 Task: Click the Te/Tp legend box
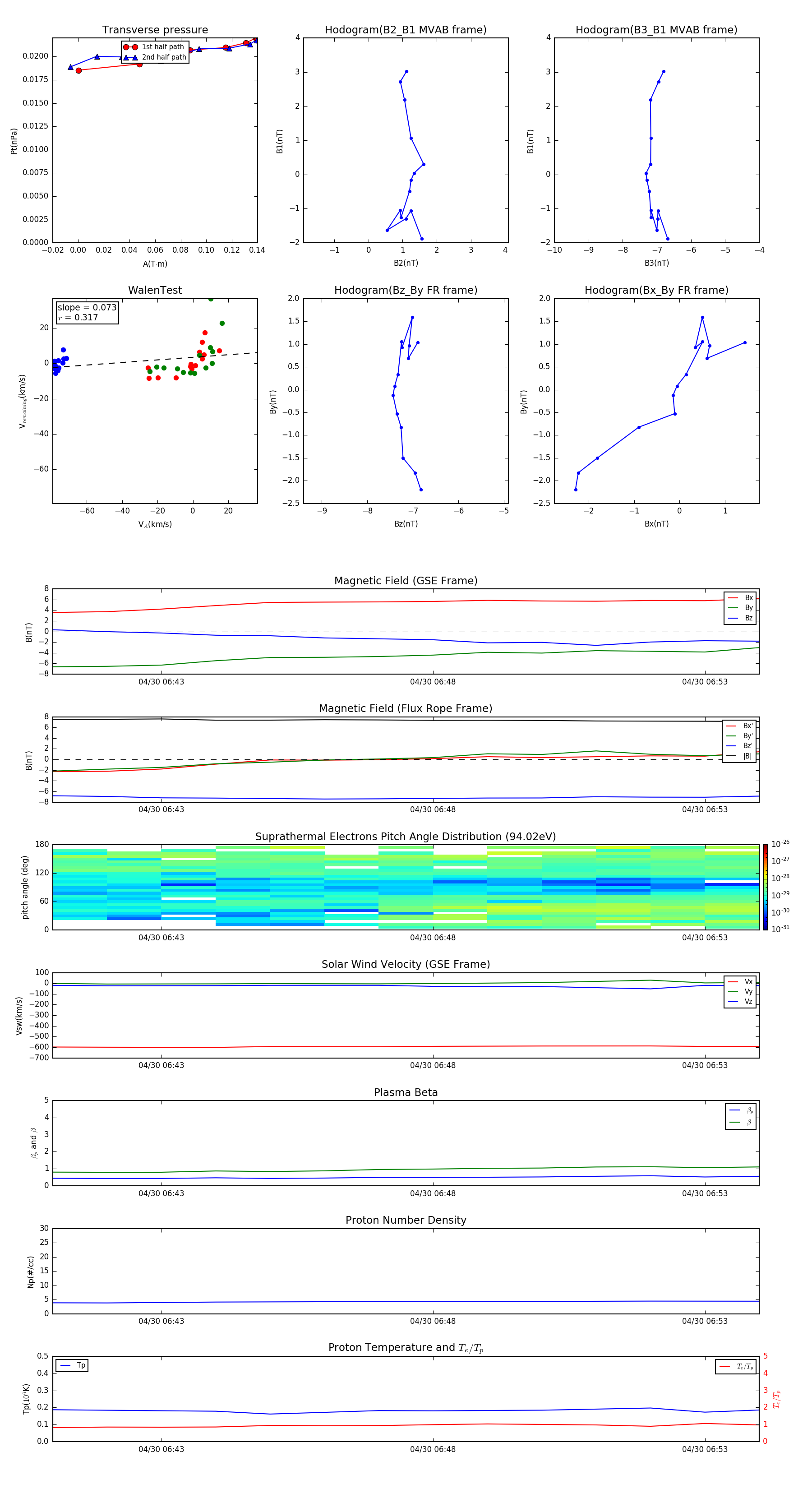(x=736, y=1366)
